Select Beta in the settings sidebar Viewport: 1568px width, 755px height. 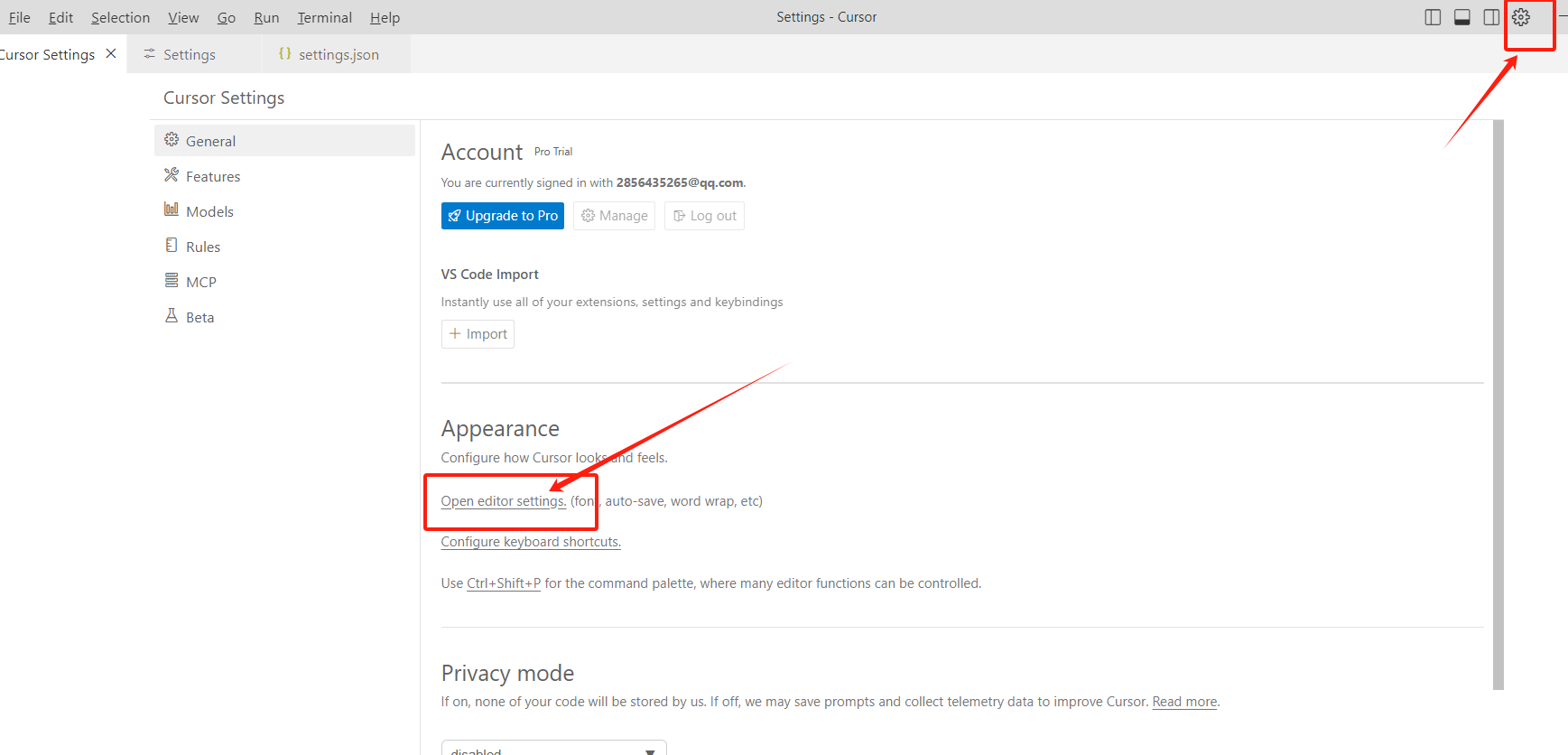coord(284,317)
